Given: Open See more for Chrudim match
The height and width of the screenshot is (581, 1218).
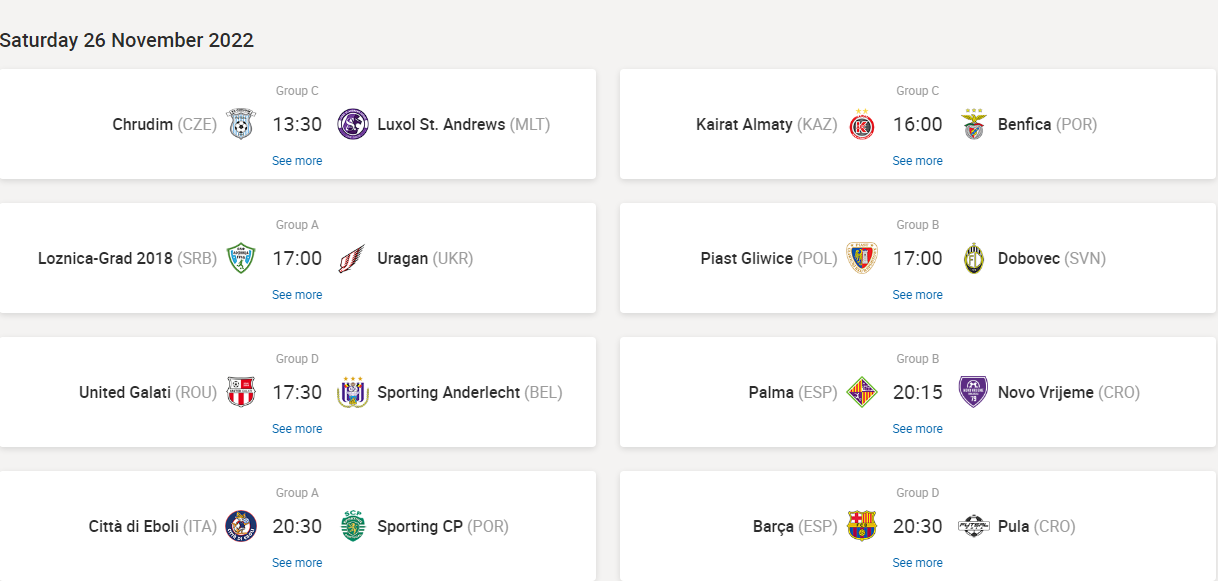Looking at the screenshot, I should [297, 161].
